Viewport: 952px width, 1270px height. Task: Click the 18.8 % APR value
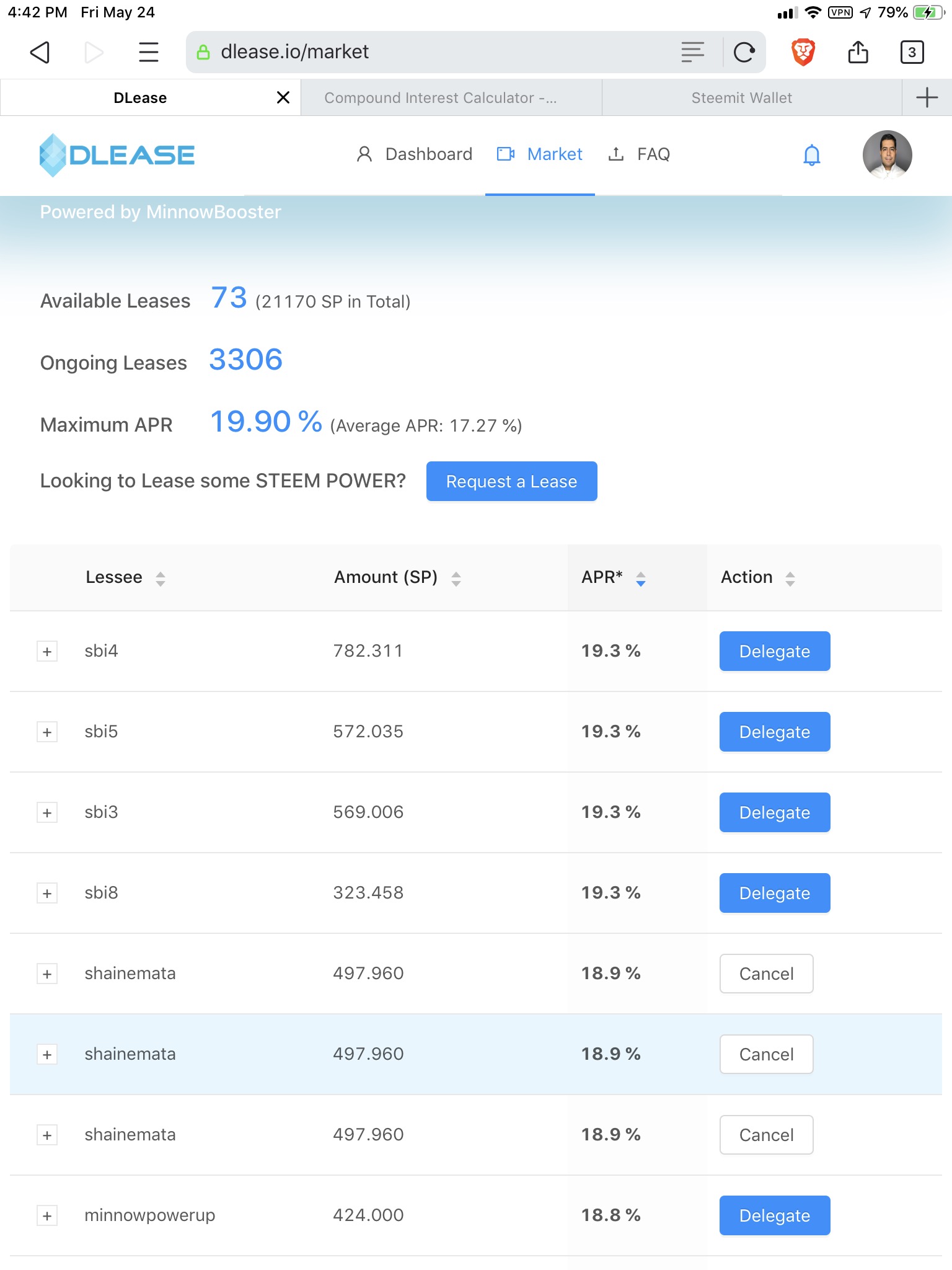(x=610, y=1215)
